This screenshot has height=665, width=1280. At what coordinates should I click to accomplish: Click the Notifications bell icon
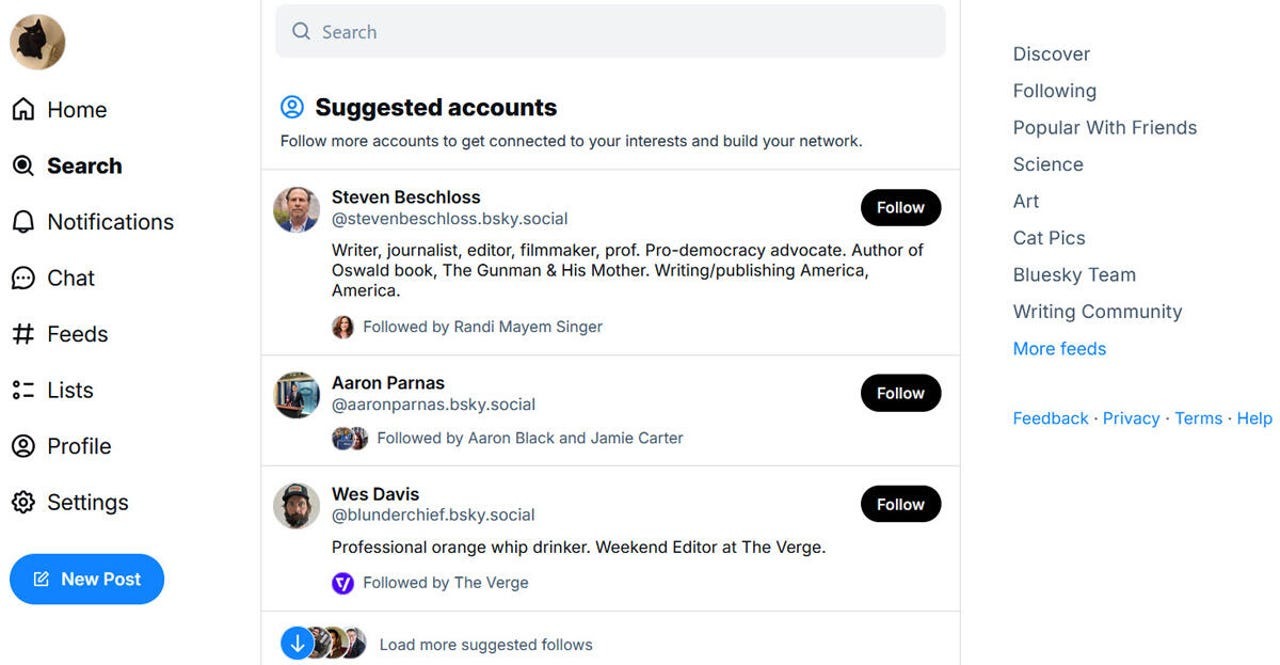pyautogui.click(x=23, y=222)
